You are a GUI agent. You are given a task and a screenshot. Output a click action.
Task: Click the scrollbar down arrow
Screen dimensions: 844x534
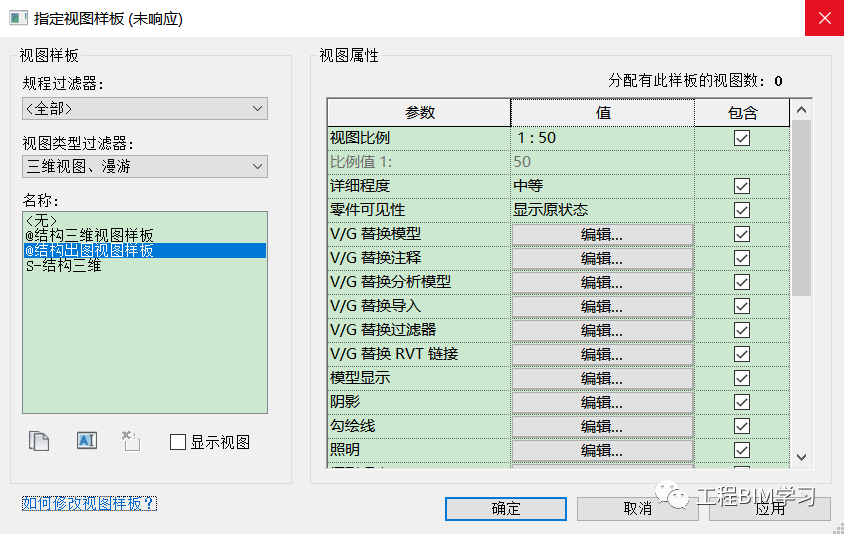[801, 458]
